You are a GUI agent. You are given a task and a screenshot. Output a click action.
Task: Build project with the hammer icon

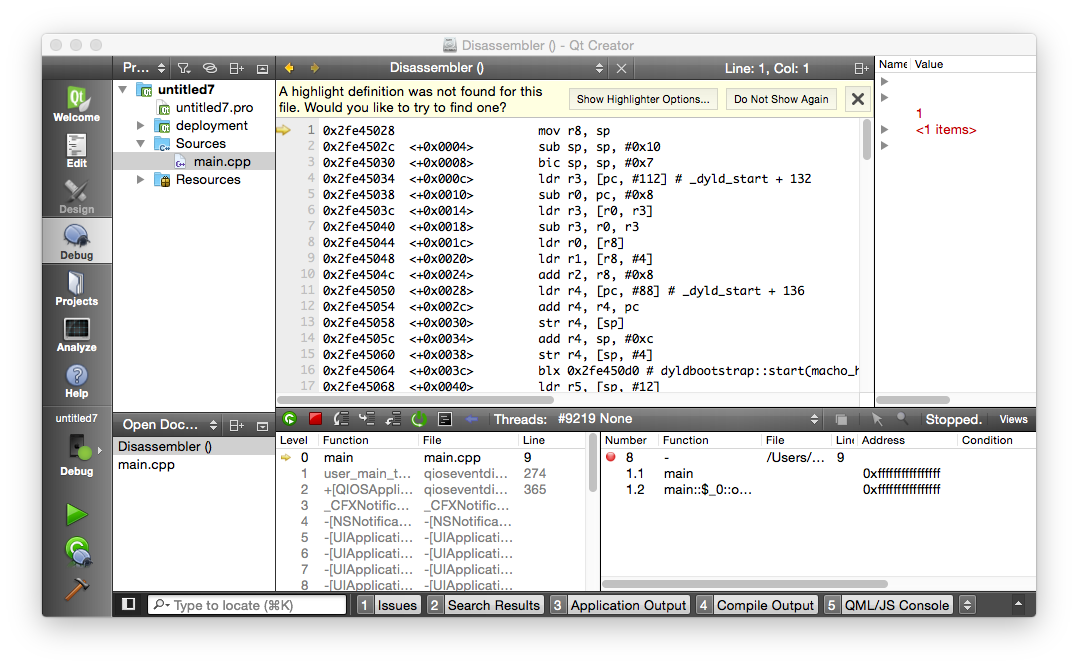pos(76,589)
